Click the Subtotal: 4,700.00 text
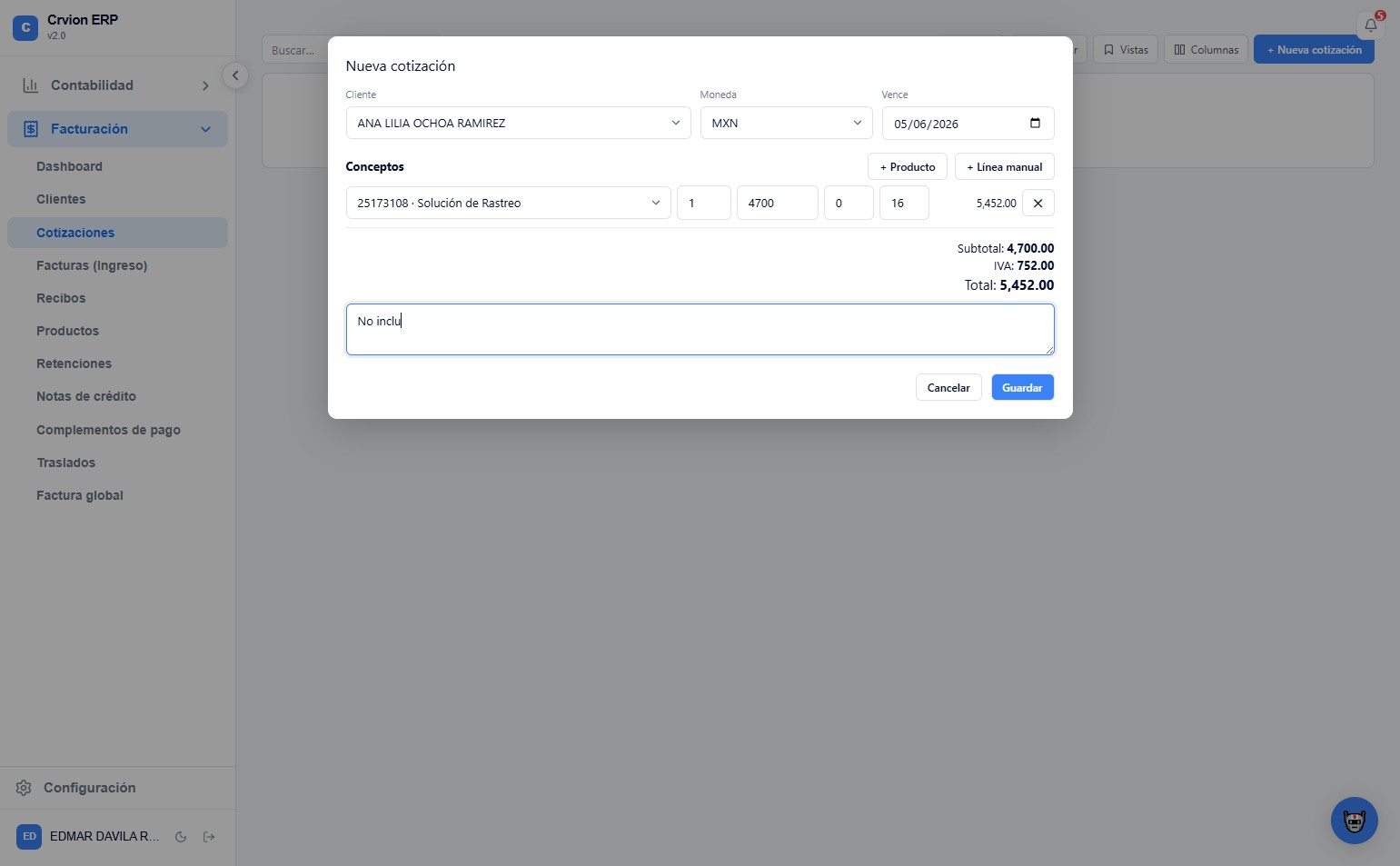Image resolution: width=1400 pixels, height=866 pixels. pos(1005,248)
